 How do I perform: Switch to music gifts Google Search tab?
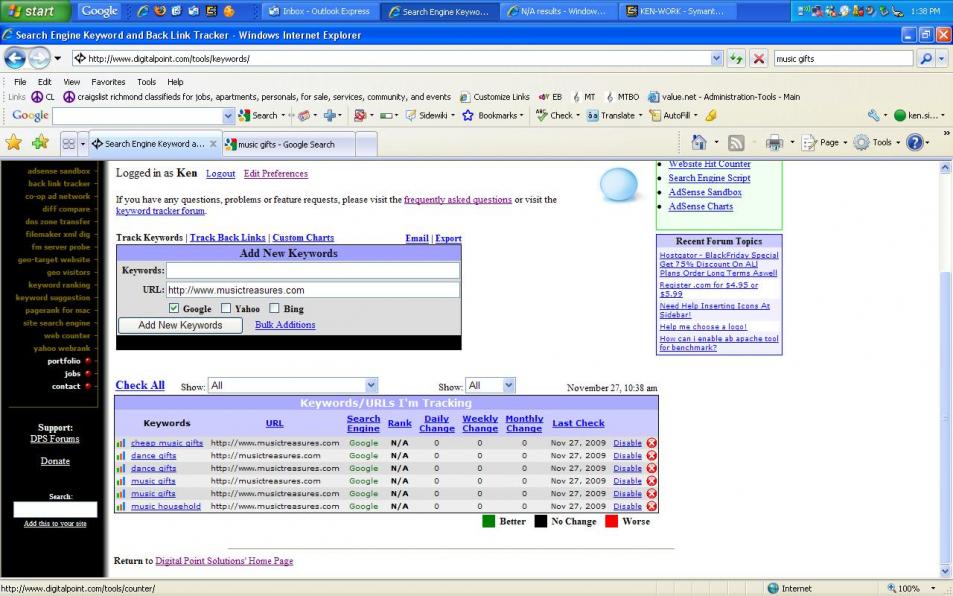[x=289, y=144]
